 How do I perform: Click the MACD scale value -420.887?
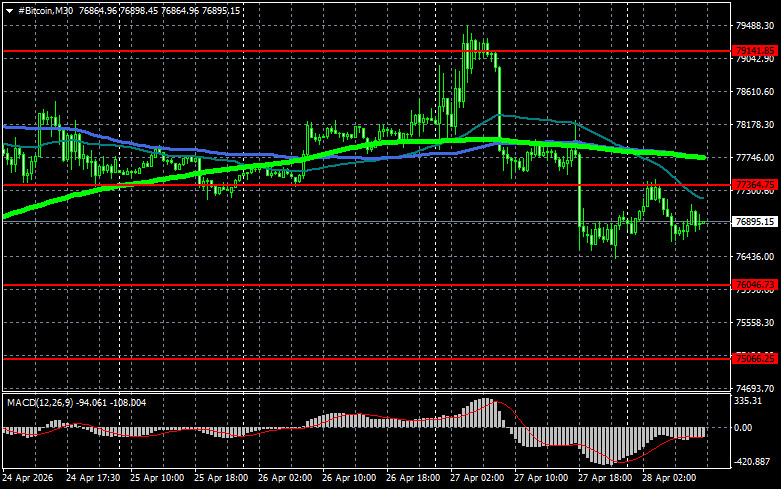(753, 462)
